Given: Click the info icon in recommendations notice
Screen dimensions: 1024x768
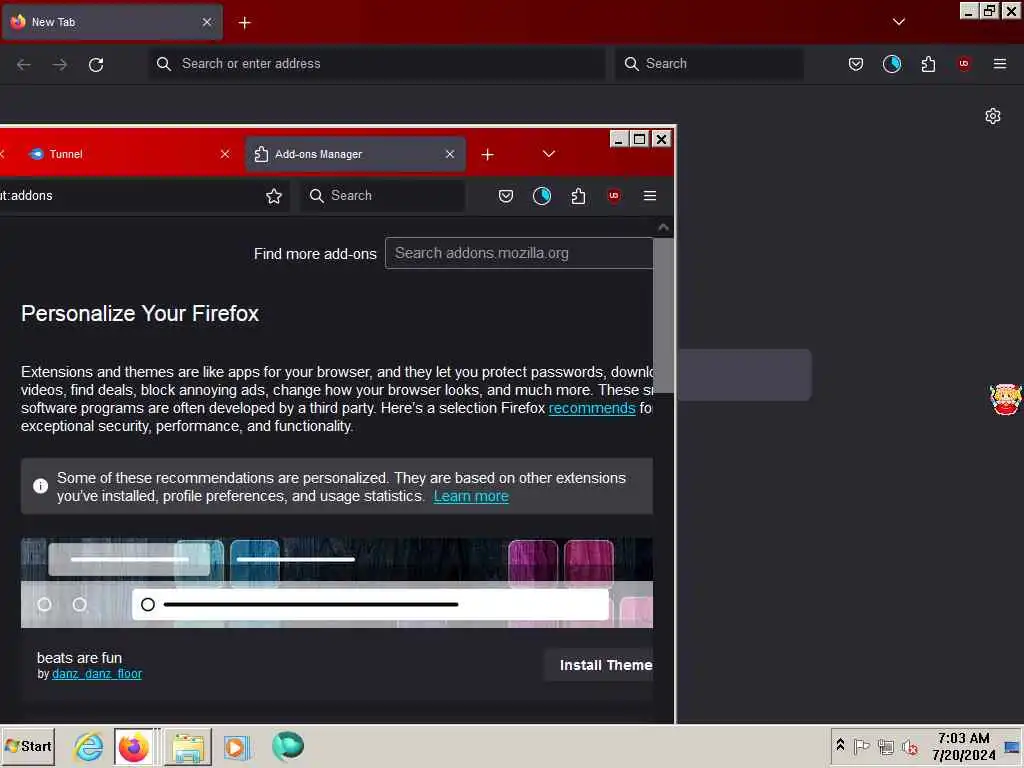Looking at the screenshot, I should 40,487.
